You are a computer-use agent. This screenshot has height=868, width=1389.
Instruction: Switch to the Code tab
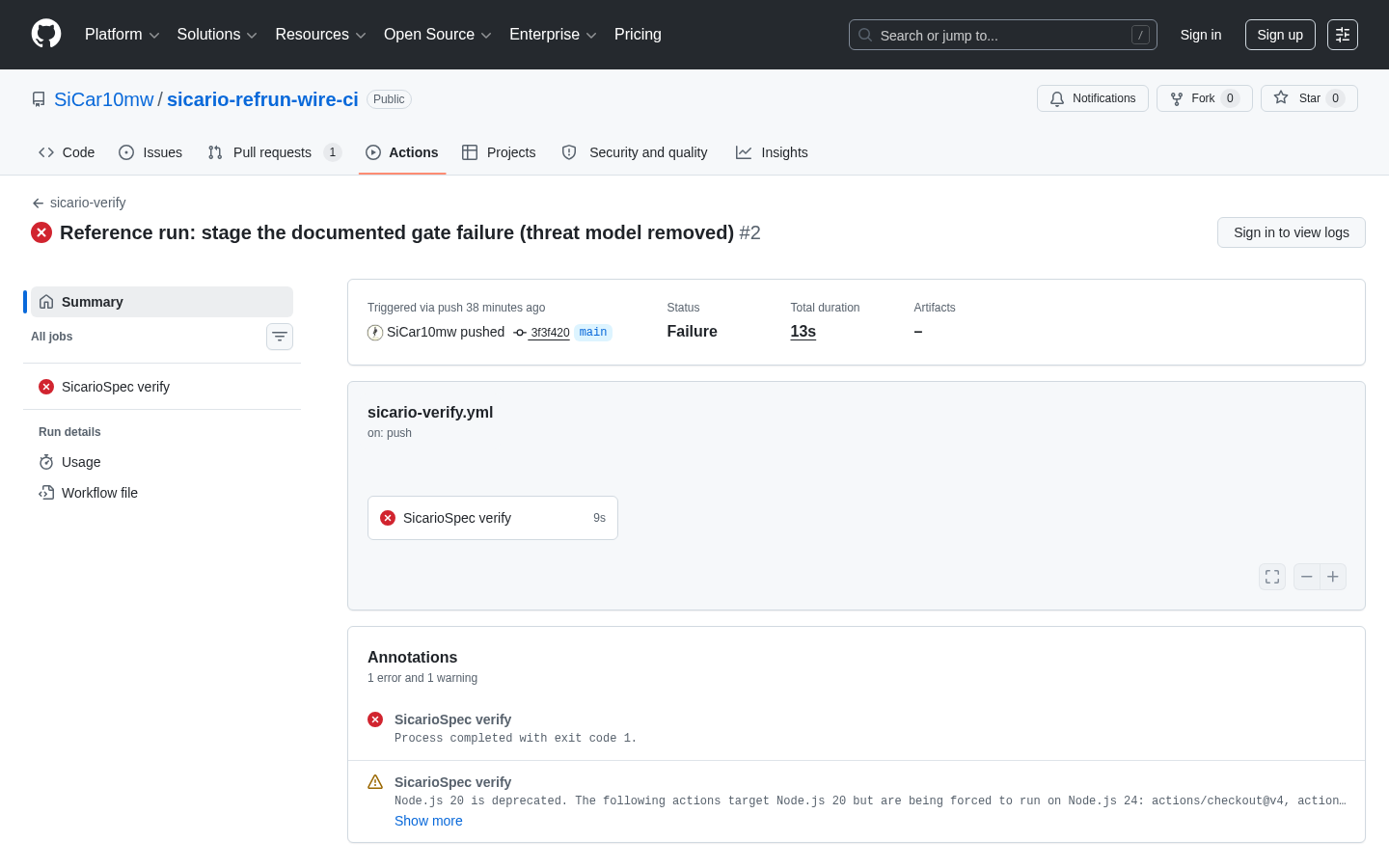67,152
